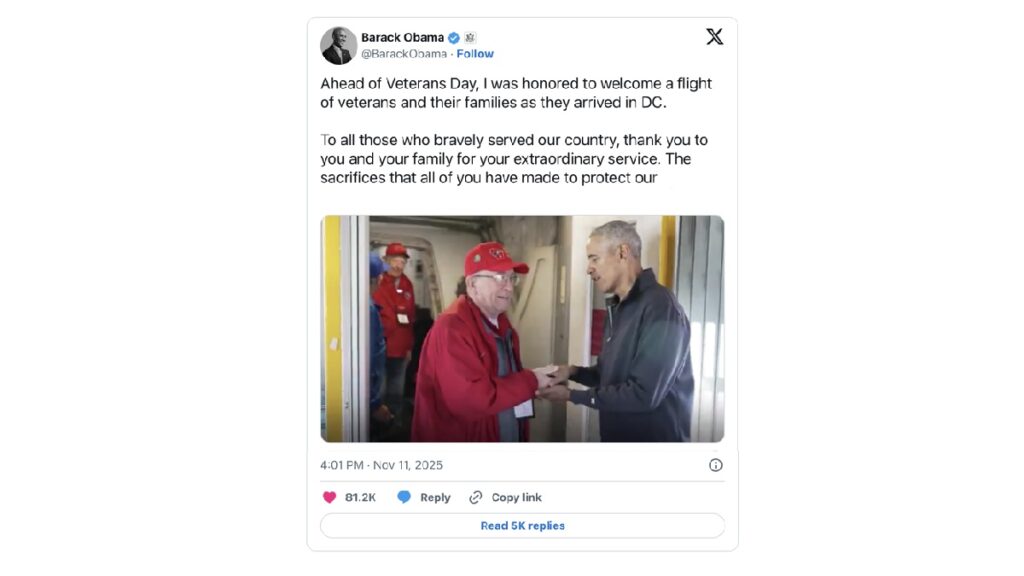The height and width of the screenshot is (576, 1024).
Task: Click the 81.2K likes count
Action: pos(360,498)
